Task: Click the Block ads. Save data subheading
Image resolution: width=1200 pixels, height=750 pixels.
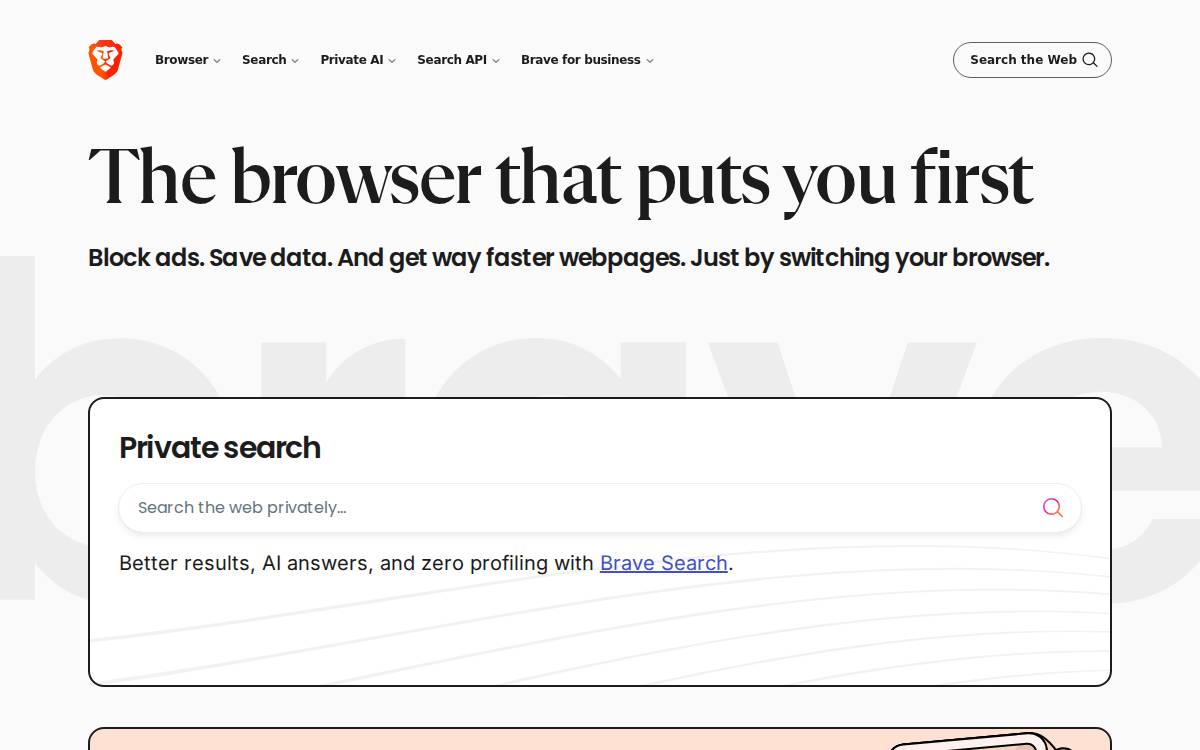Action: [x=568, y=258]
